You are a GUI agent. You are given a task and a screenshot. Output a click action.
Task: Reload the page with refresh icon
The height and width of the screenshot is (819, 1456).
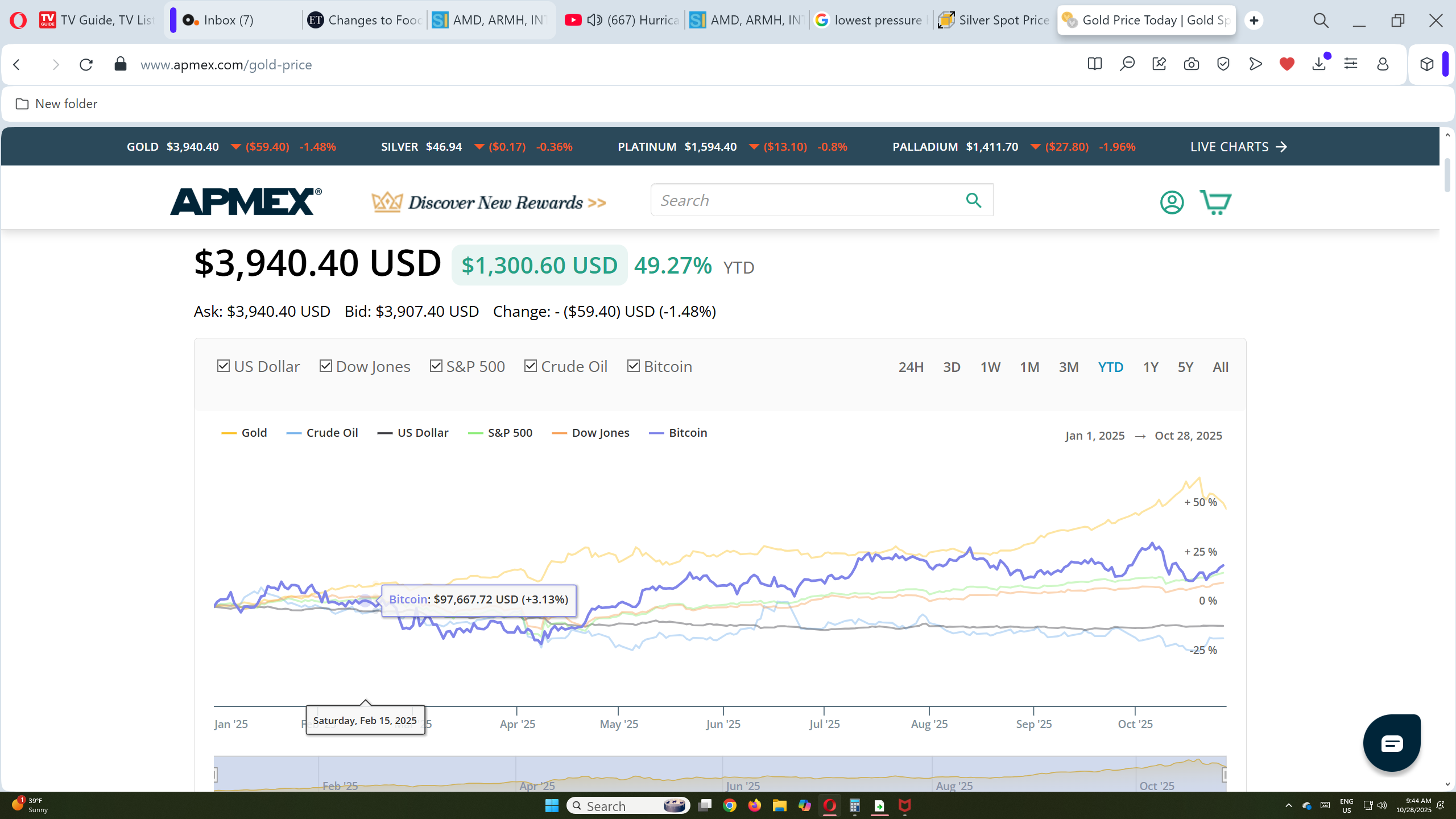86,64
